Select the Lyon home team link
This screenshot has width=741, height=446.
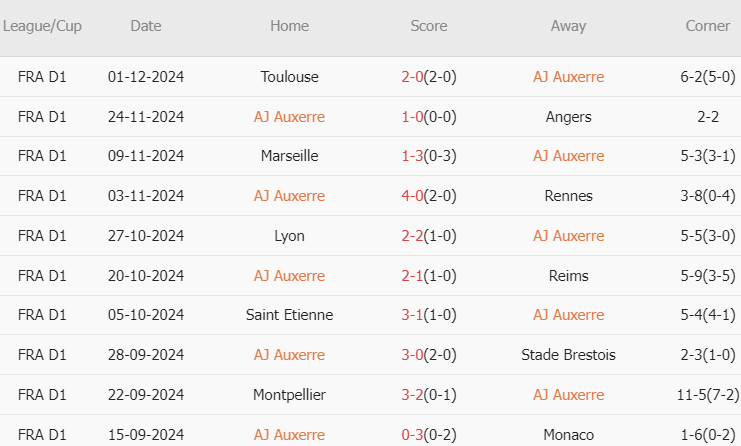(x=289, y=236)
